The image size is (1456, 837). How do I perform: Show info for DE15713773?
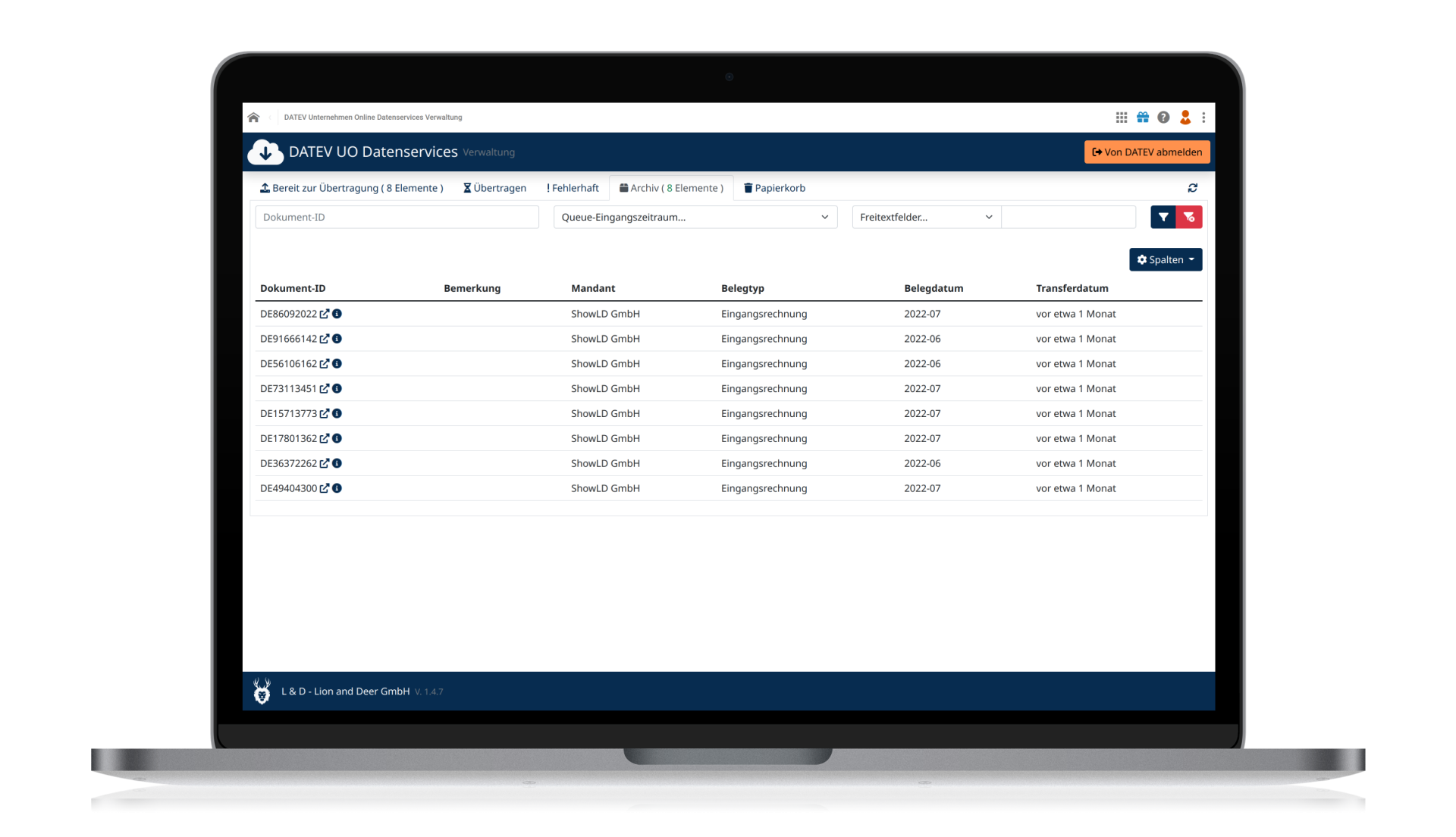(337, 414)
